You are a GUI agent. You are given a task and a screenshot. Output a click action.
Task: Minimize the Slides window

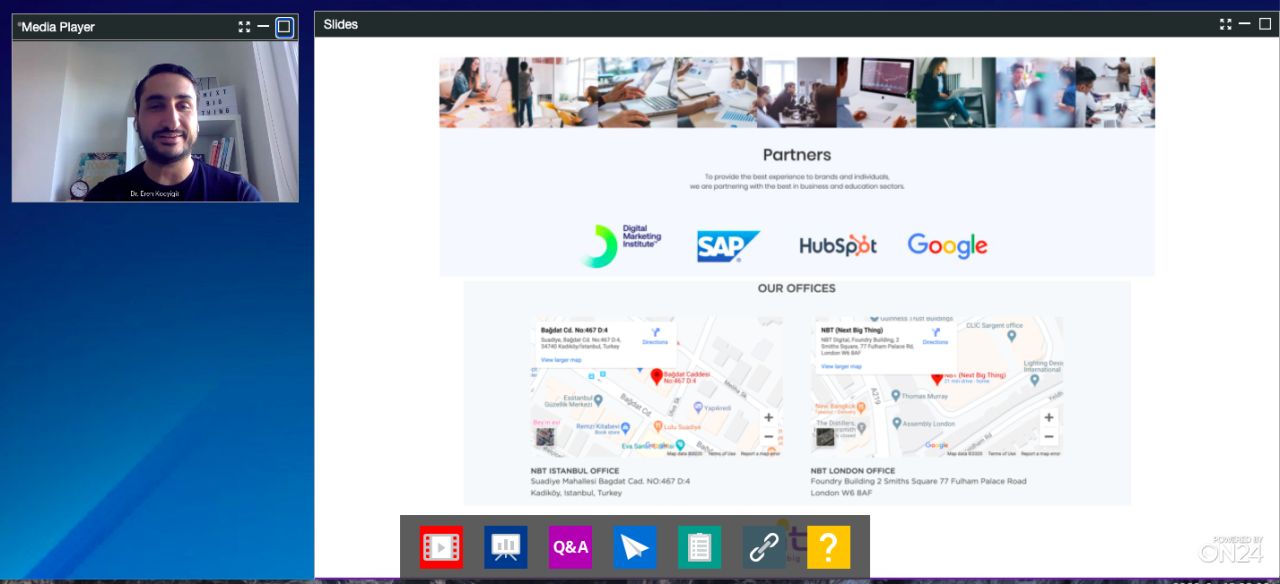(x=1245, y=24)
